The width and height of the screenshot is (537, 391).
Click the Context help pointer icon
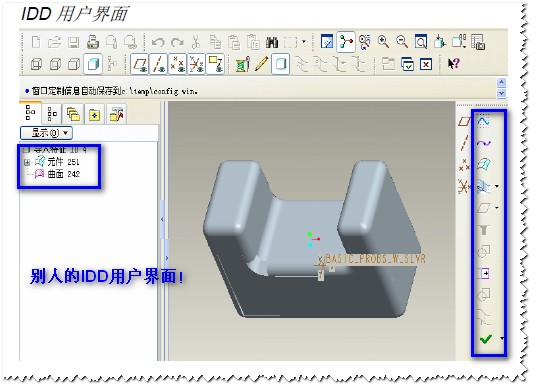click(453, 64)
